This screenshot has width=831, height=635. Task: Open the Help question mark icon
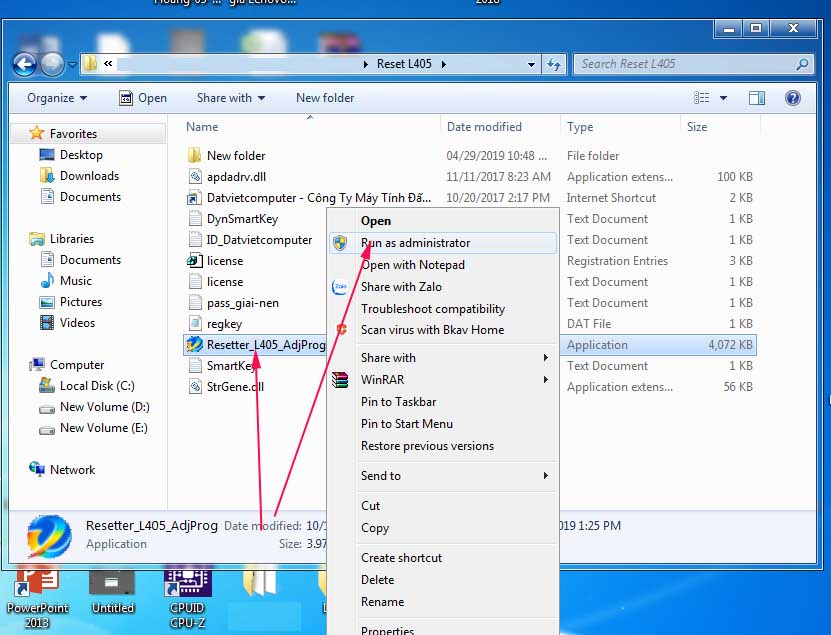point(793,98)
